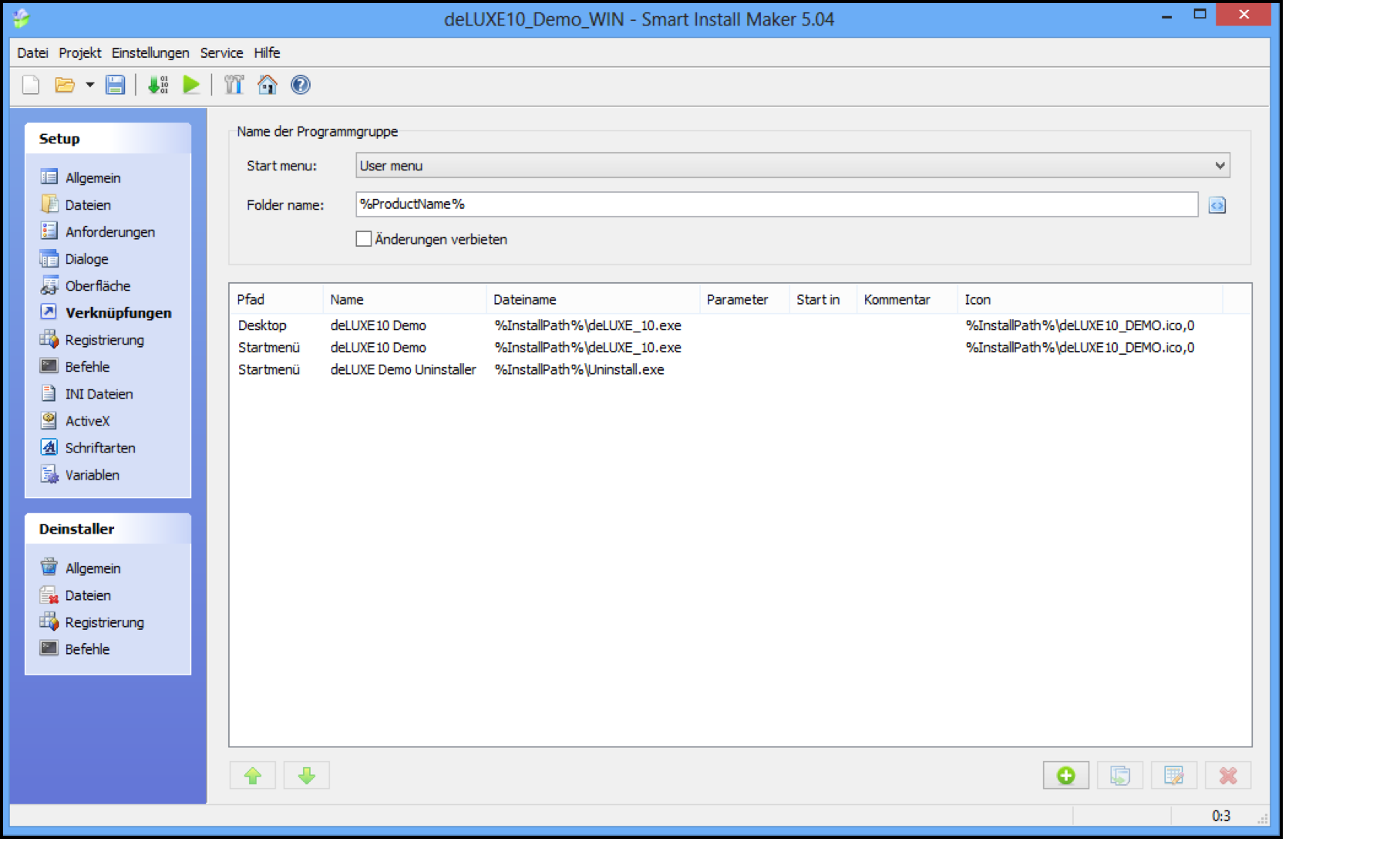Open the home page house icon

click(267, 85)
